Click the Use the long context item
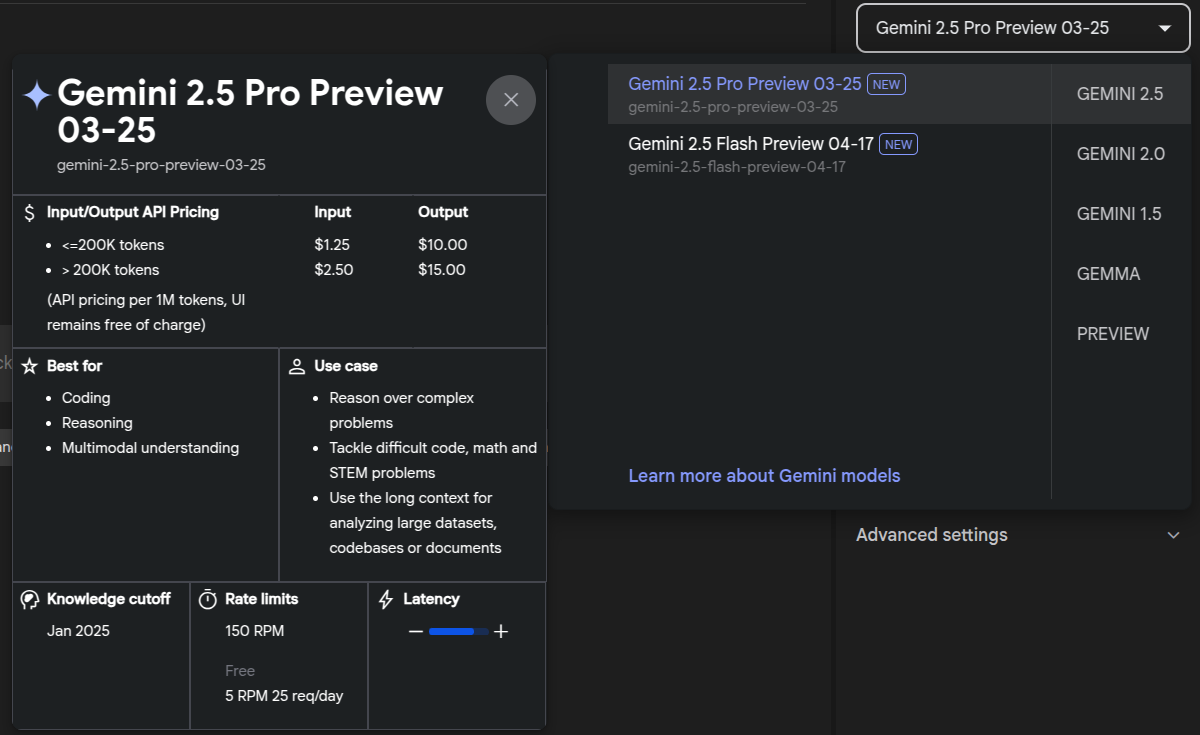Image resolution: width=1200 pixels, height=735 pixels. (x=415, y=523)
